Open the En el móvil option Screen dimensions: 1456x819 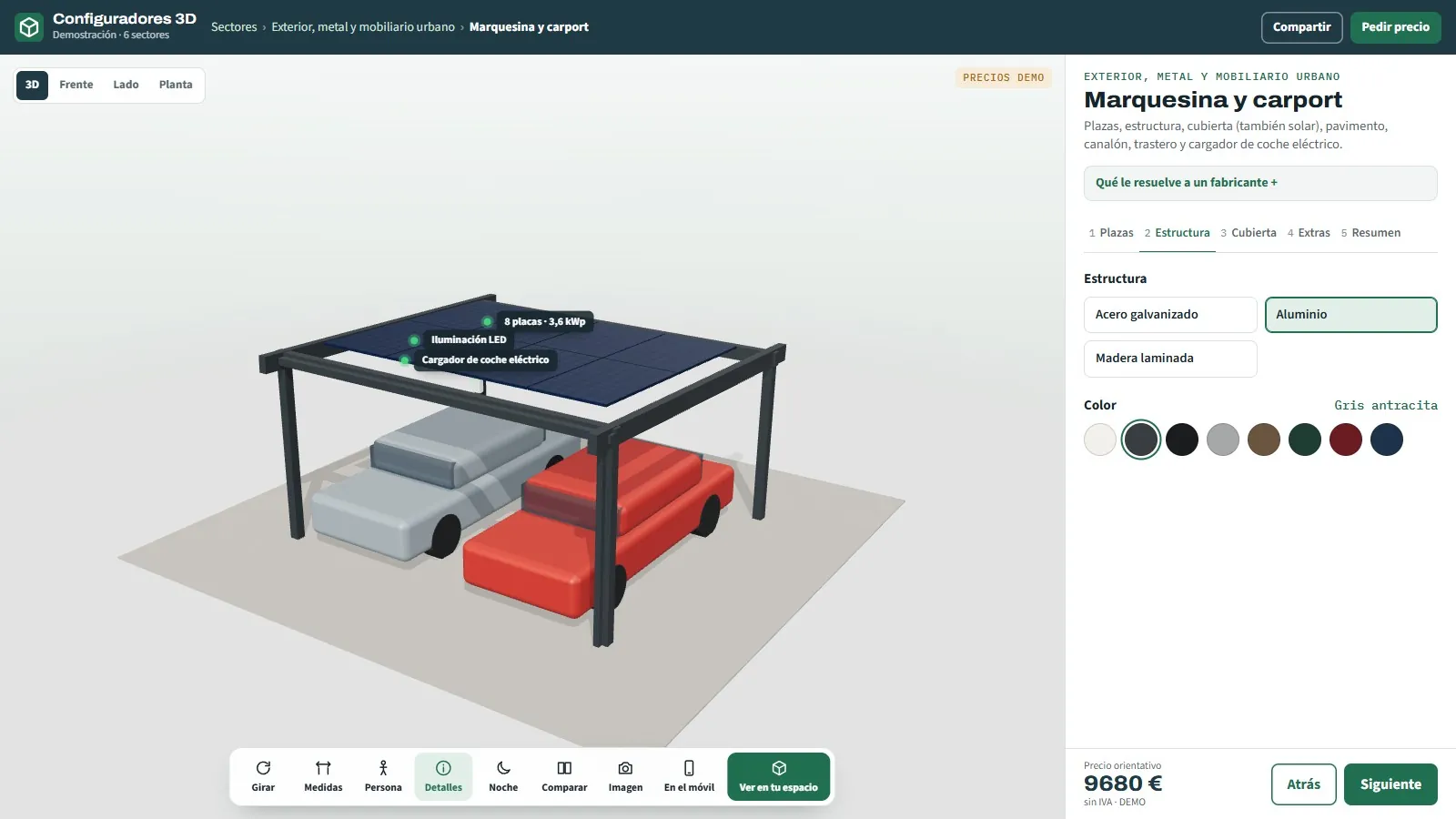click(689, 776)
